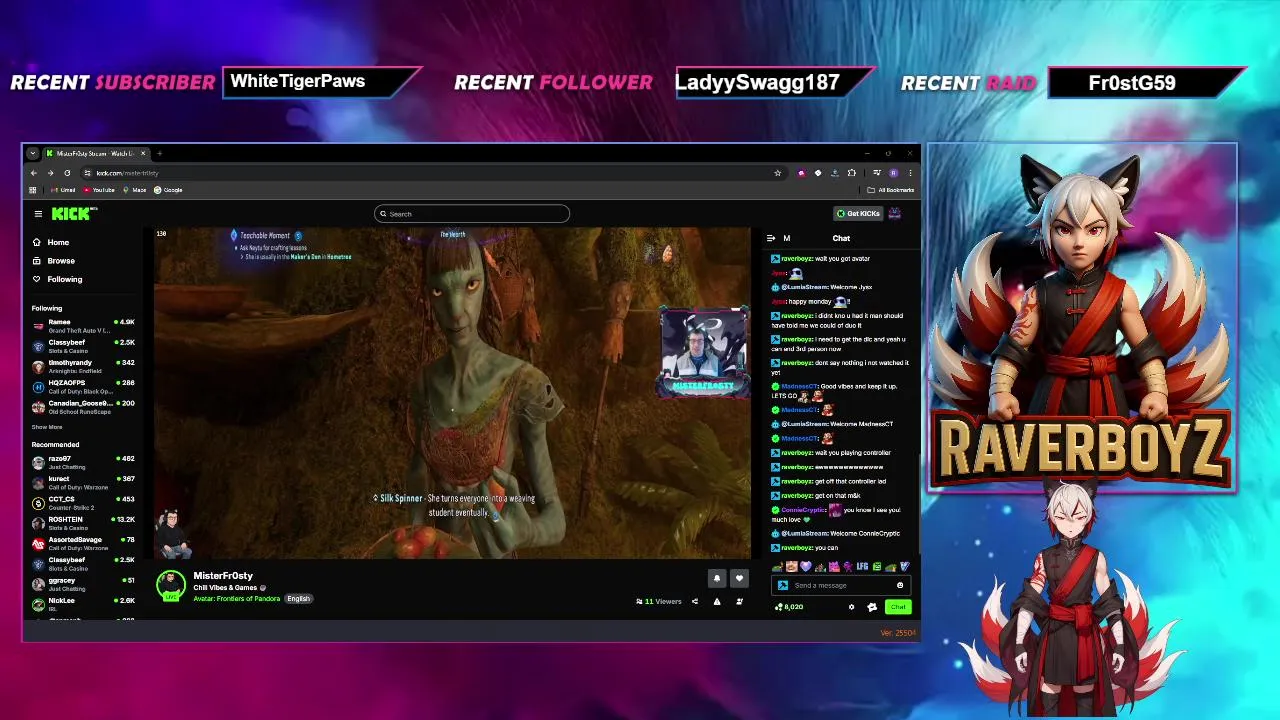This screenshot has height=720, width=1280.
Task: Click the green Chat send button
Action: pyautogui.click(x=897, y=607)
